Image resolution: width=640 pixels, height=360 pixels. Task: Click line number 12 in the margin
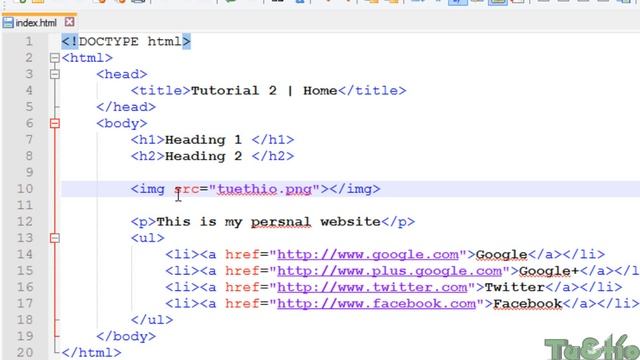[24, 222]
